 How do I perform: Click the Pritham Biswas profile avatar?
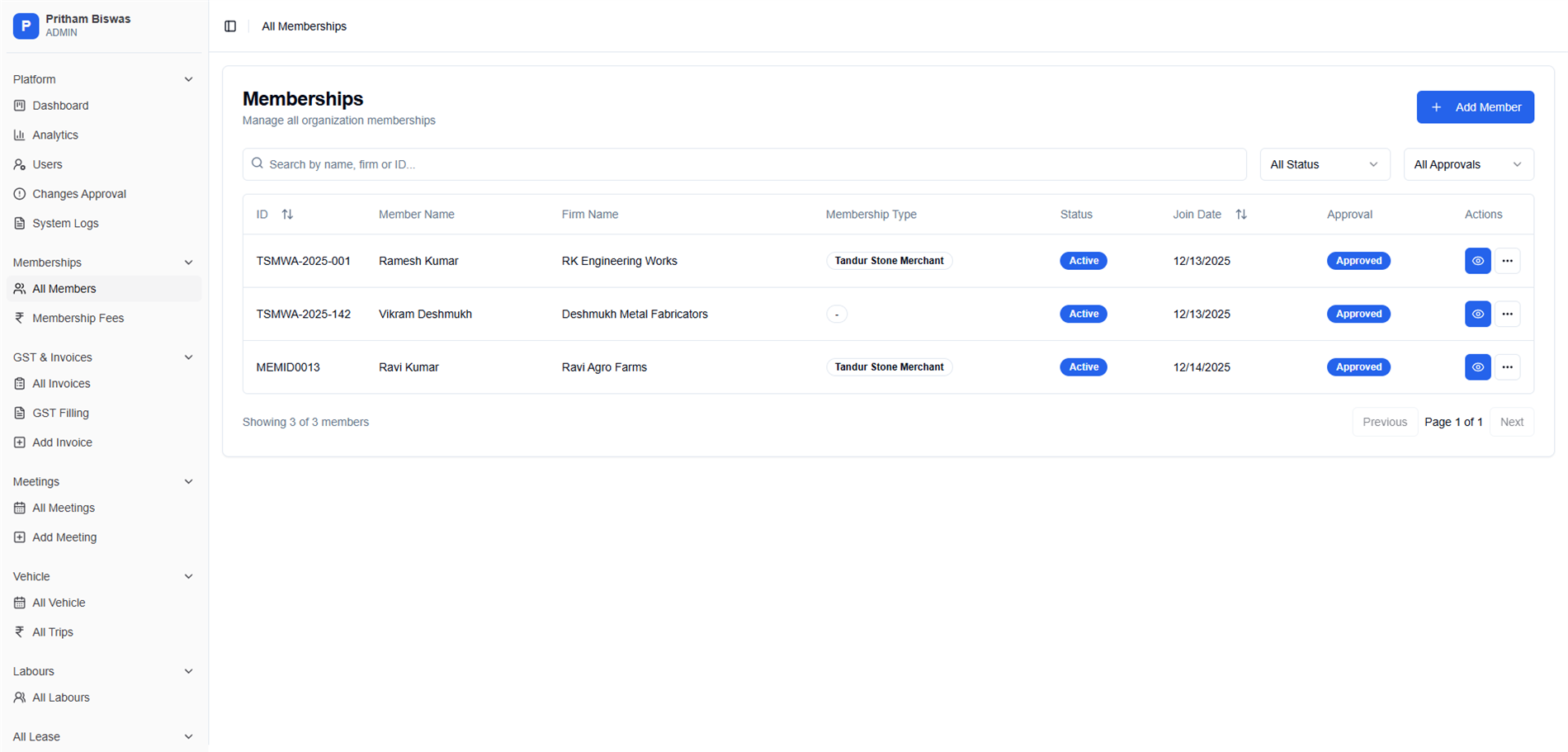pyautogui.click(x=26, y=26)
